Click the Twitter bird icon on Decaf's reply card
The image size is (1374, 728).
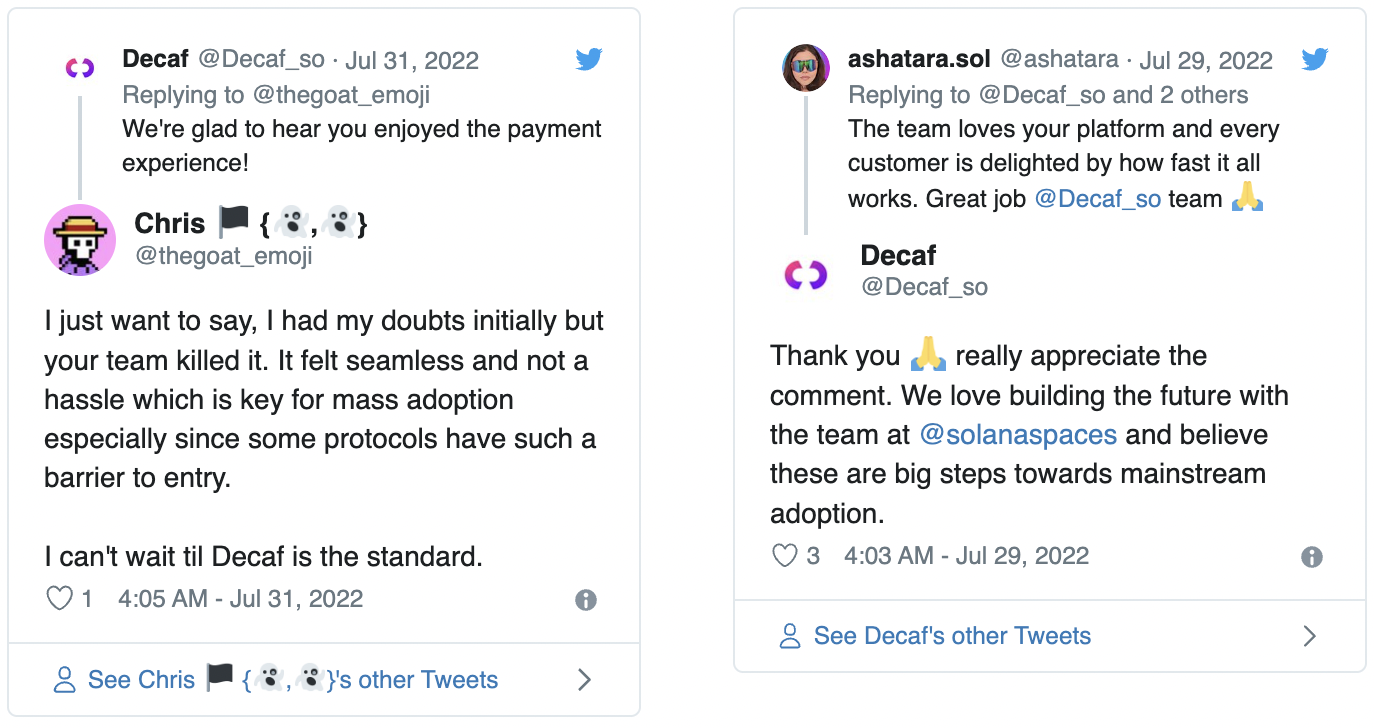click(589, 60)
